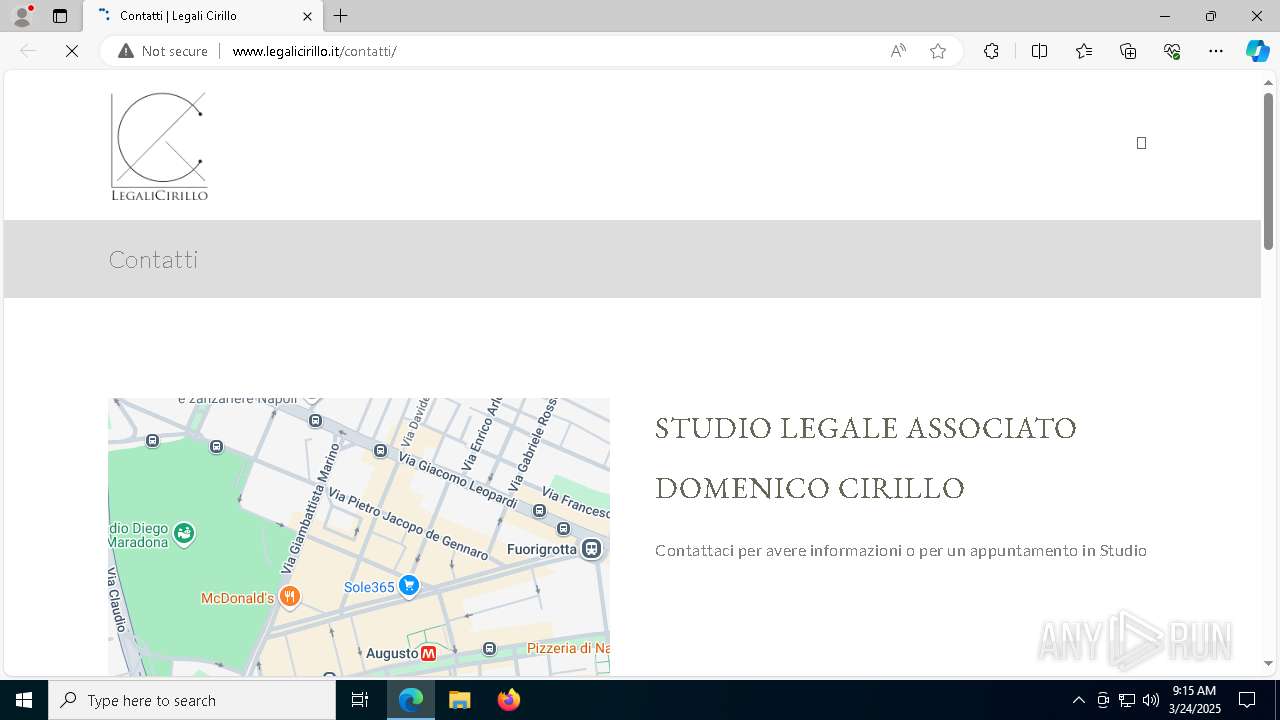Close the Contatti | Legali Cirillo tab
Screen dimensions: 1280x720
tap(307, 16)
